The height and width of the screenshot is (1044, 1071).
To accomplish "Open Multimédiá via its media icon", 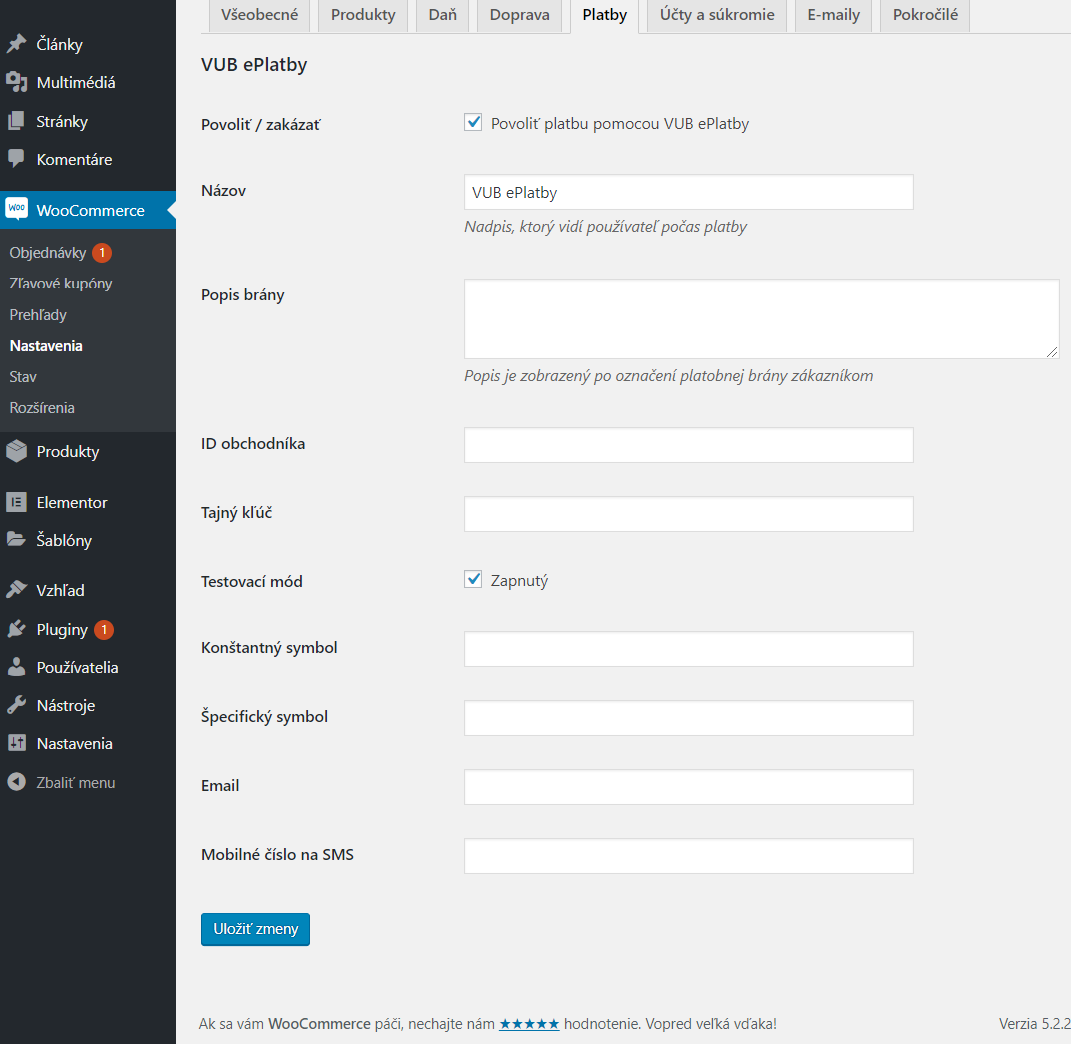I will pos(16,83).
